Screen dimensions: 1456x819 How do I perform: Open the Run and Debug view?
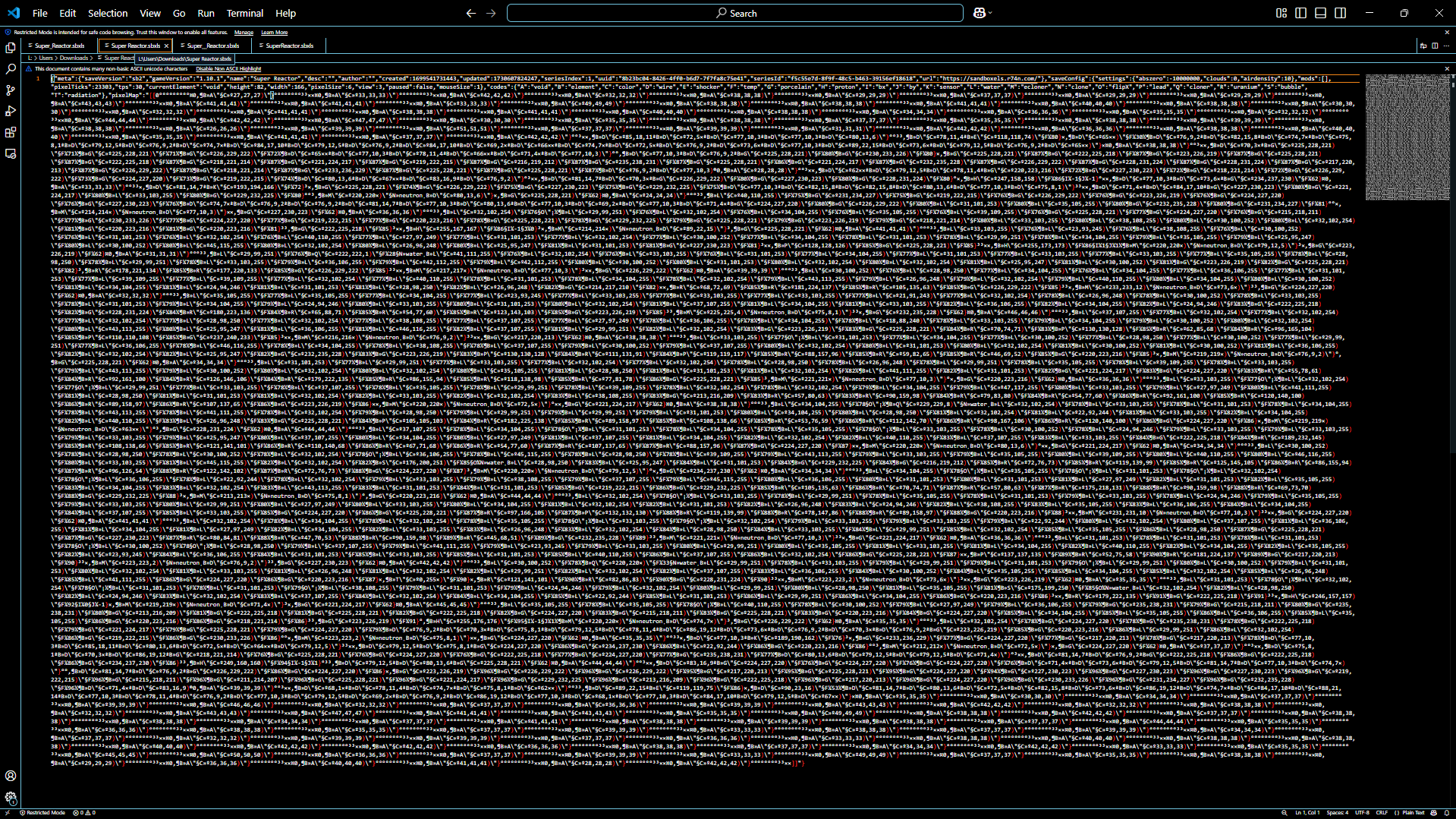tap(11, 111)
